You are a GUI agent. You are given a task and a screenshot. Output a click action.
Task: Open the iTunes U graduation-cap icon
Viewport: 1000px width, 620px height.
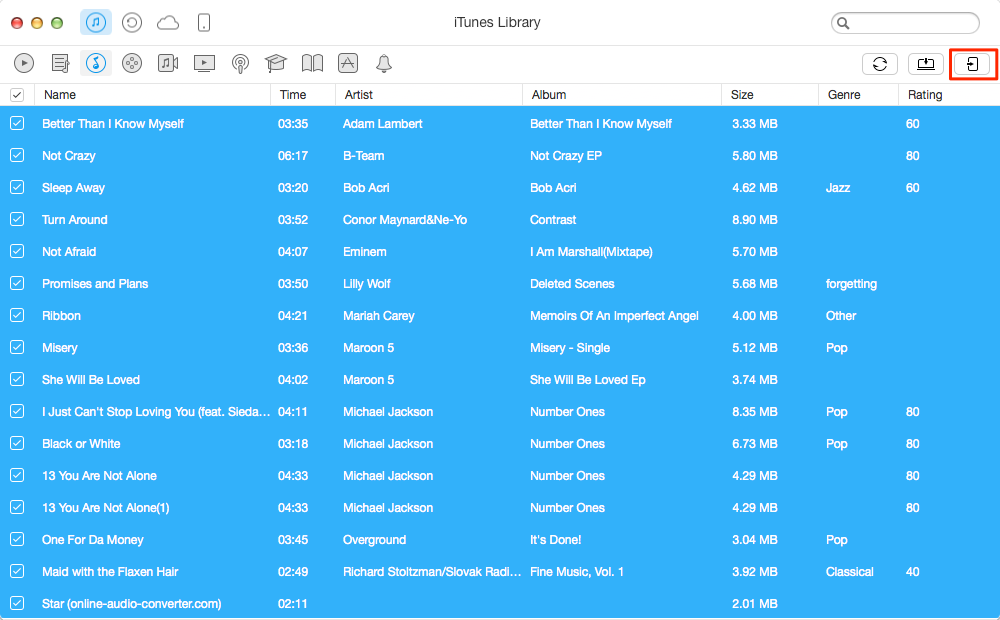point(276,63)
